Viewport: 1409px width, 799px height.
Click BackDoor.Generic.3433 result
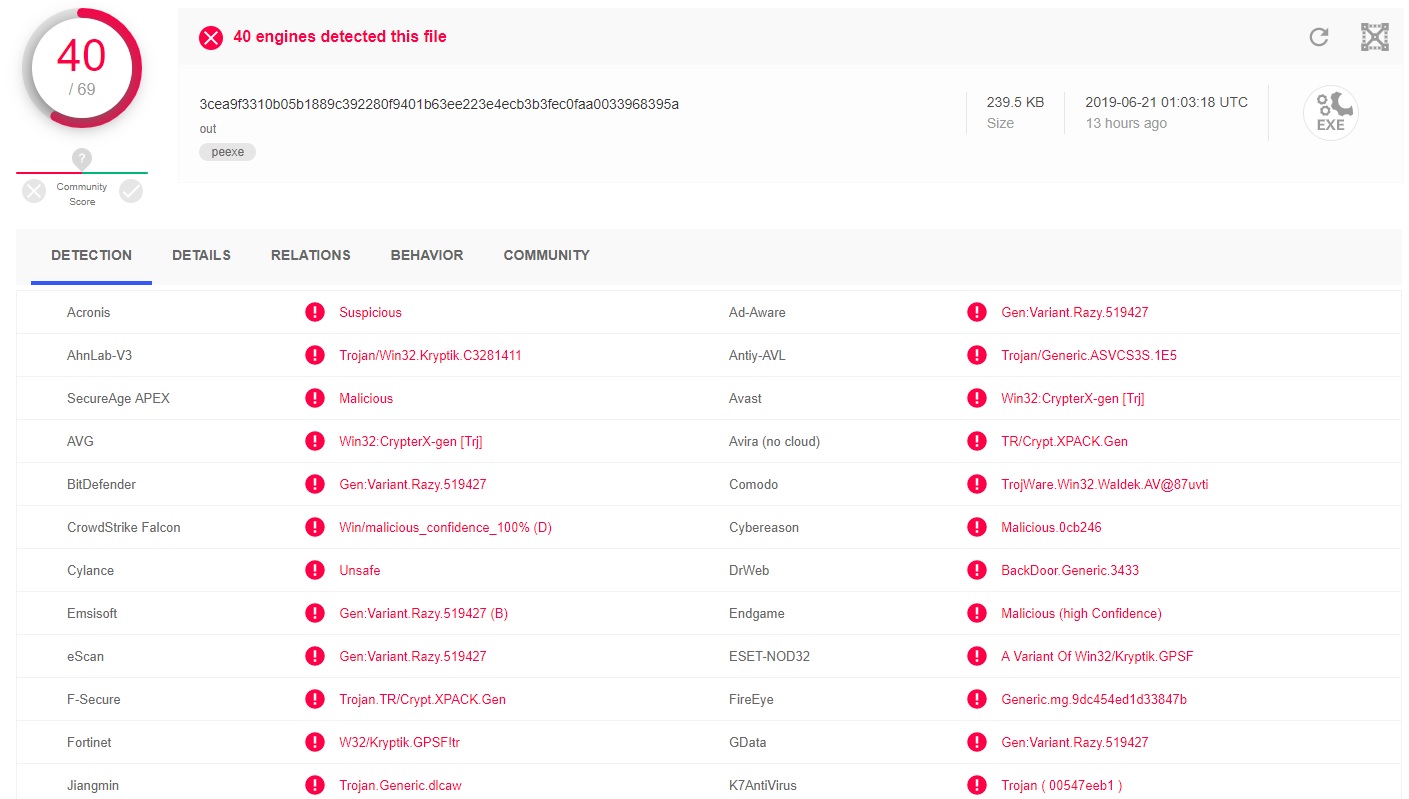(1070, 570)
